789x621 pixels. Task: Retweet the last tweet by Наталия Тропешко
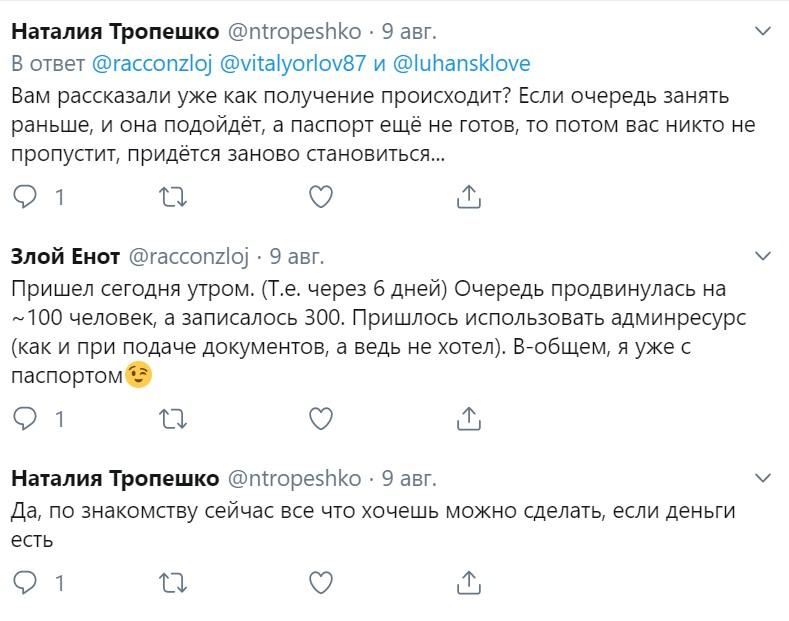pyautogui.click(x=172, y=581)
